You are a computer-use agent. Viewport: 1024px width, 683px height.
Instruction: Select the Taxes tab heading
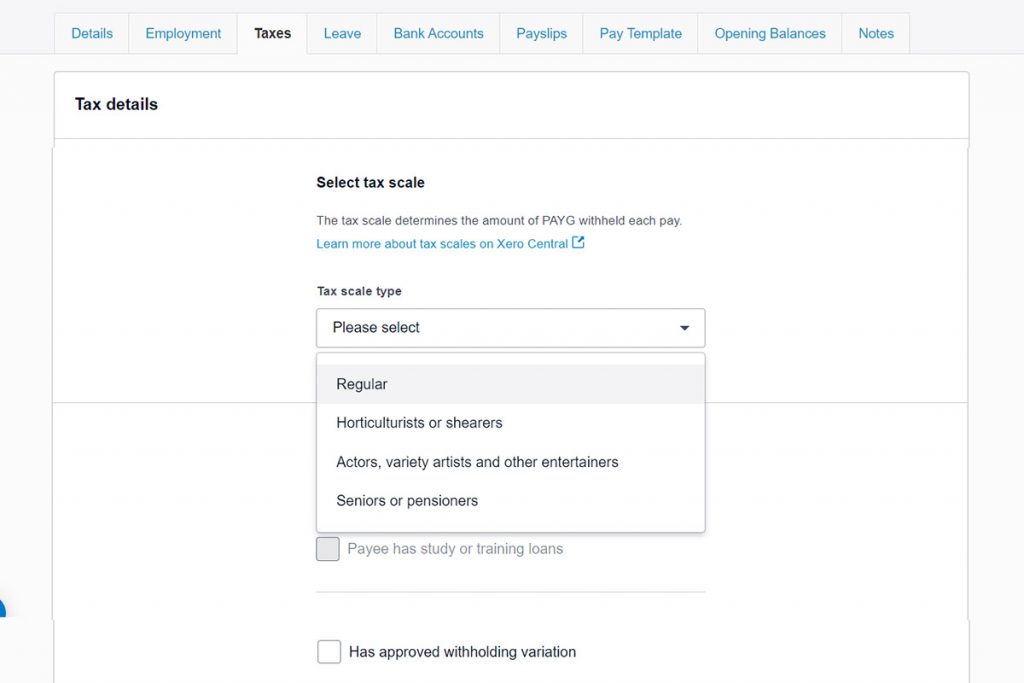click(x=271, y=33)
